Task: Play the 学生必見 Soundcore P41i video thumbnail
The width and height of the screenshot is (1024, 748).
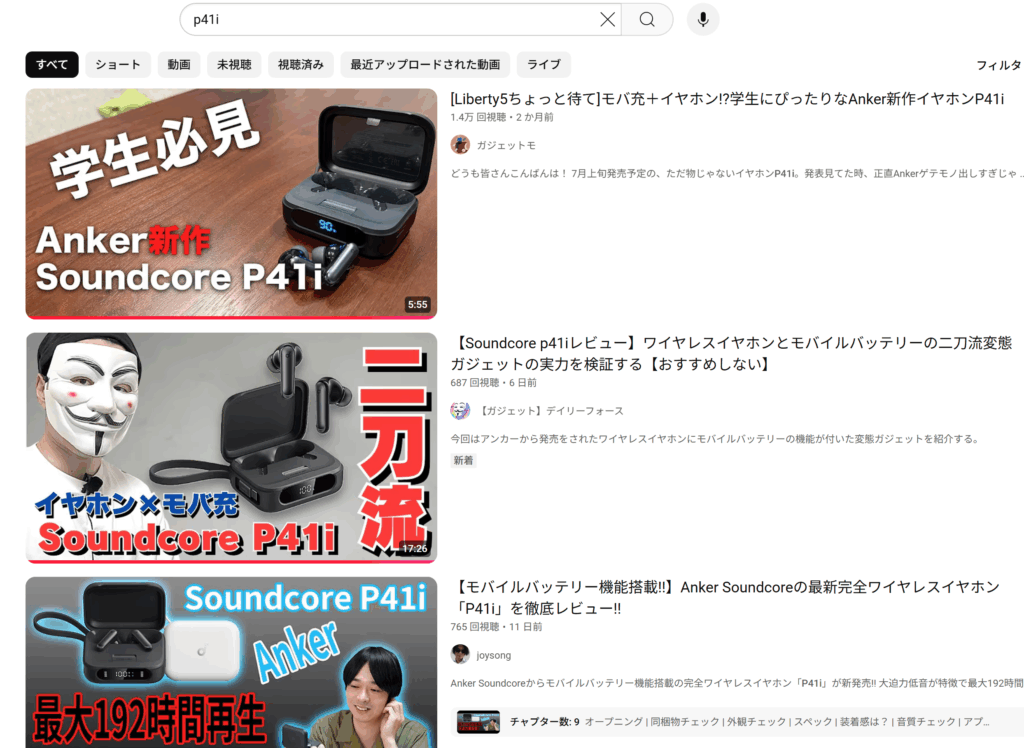Action: pos(231,204)
